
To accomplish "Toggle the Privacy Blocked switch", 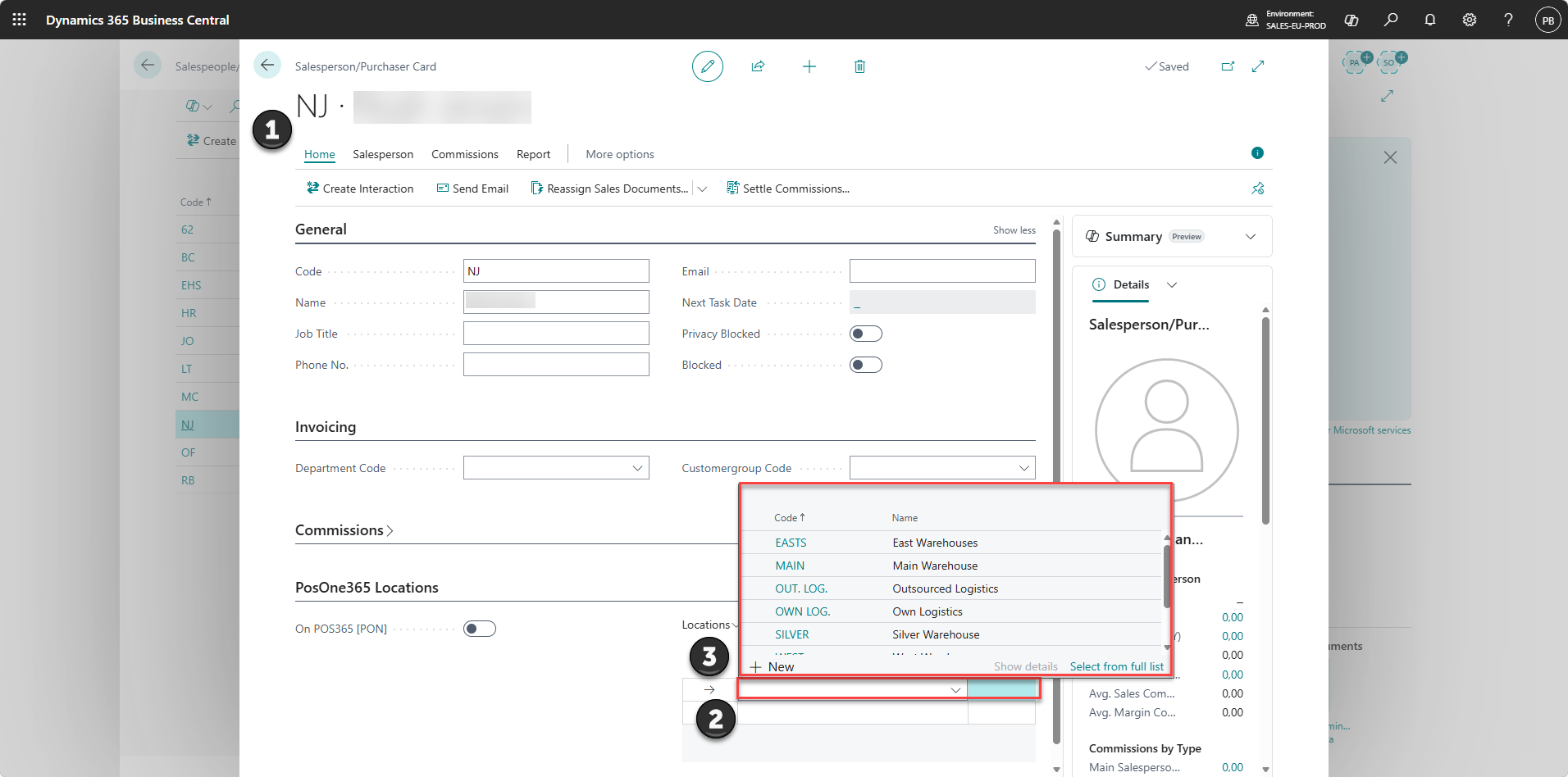I will [866, 334].
